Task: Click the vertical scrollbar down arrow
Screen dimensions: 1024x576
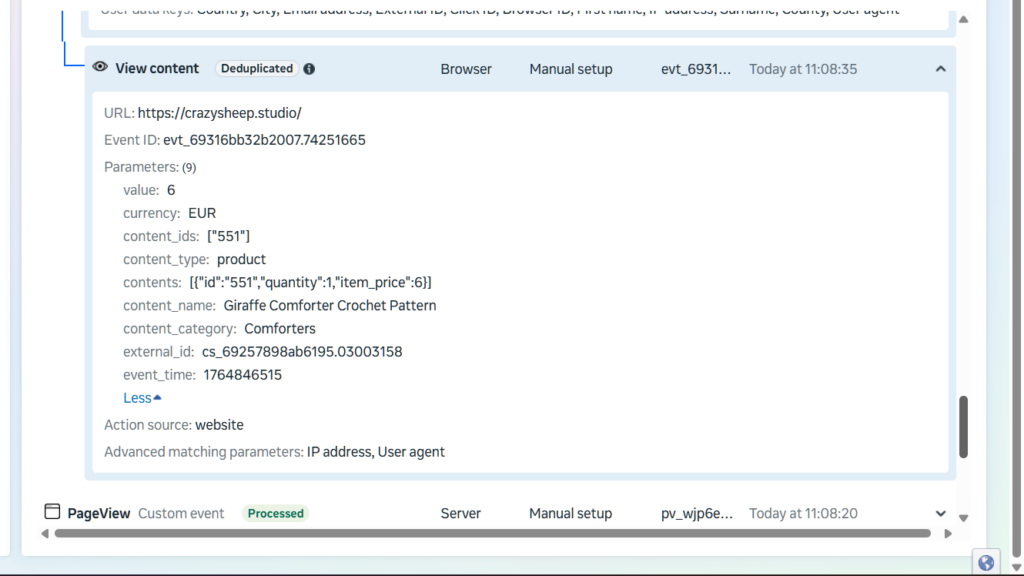Action: (x=963, y=518)
